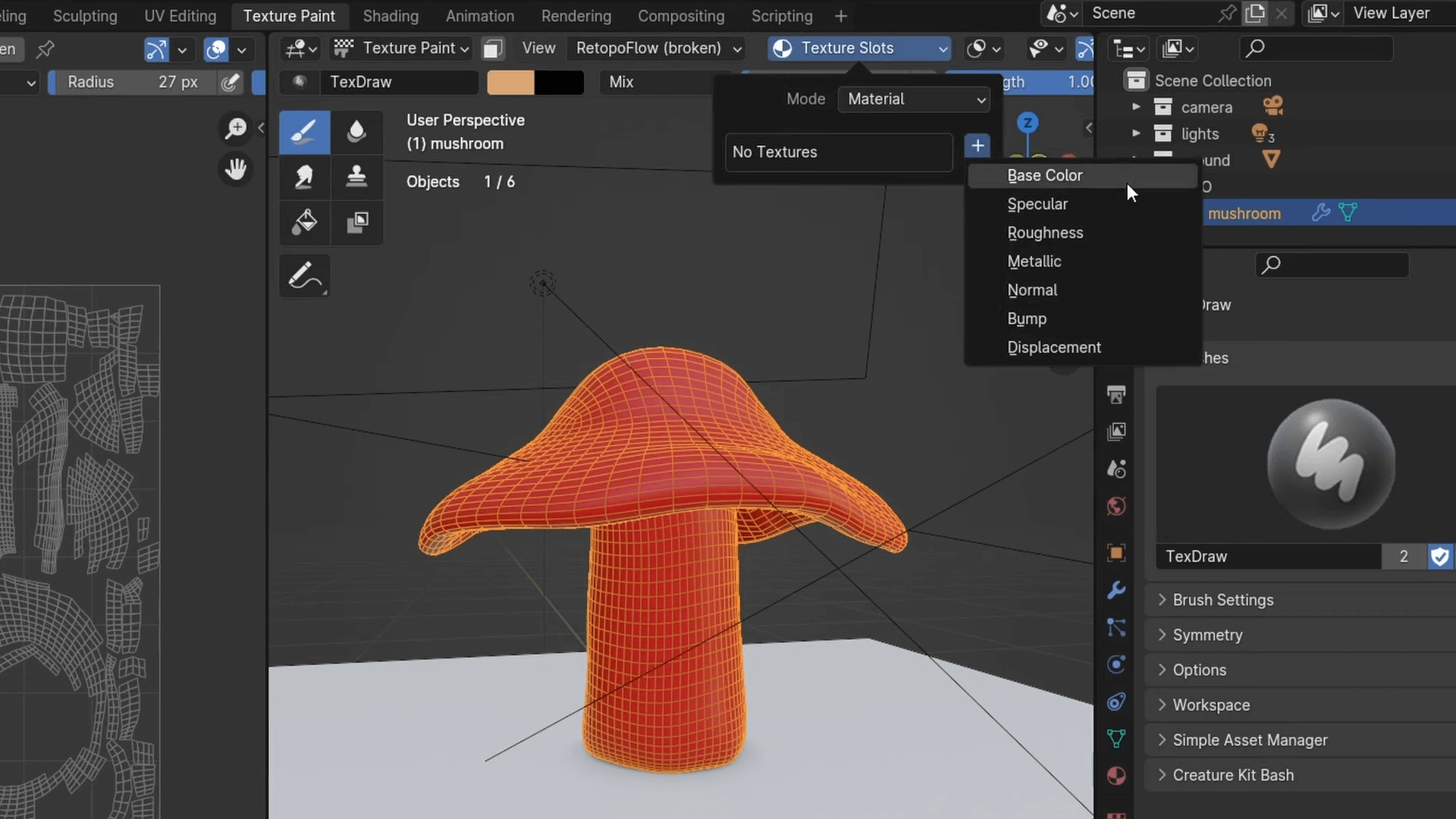
Task: Open the Modifier properties tab
Action: coord(1116,589)
